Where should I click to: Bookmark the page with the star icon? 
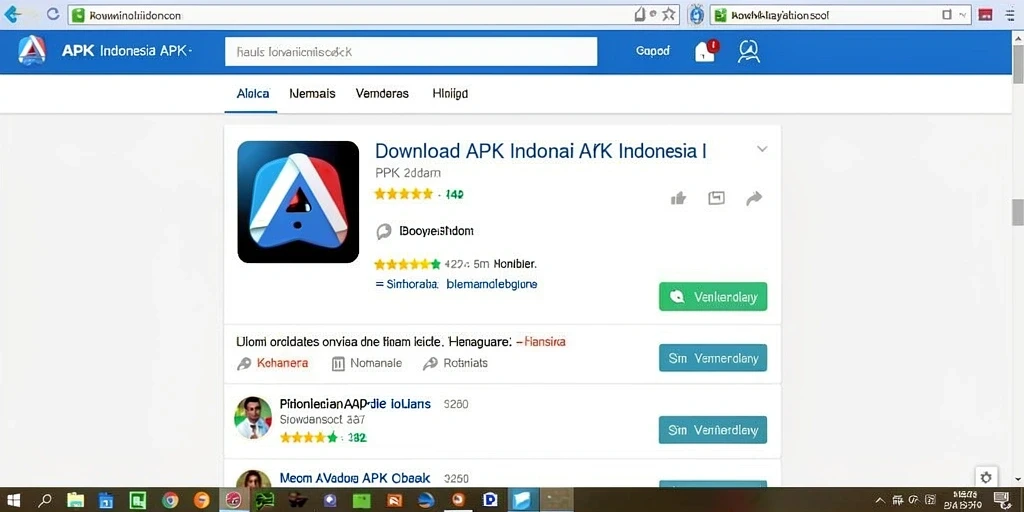669,14
